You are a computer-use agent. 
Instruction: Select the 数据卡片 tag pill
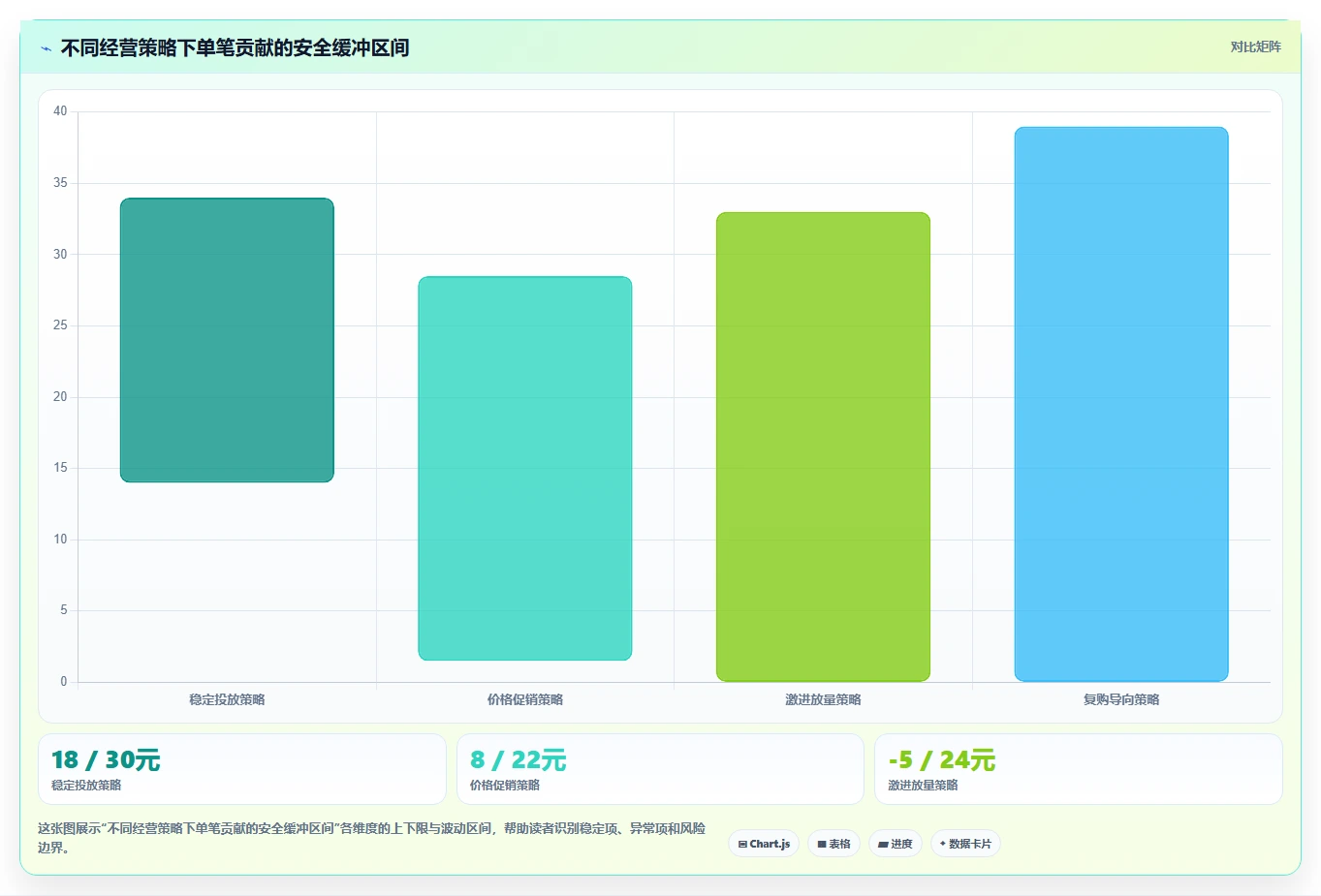[x=965, y=844]
